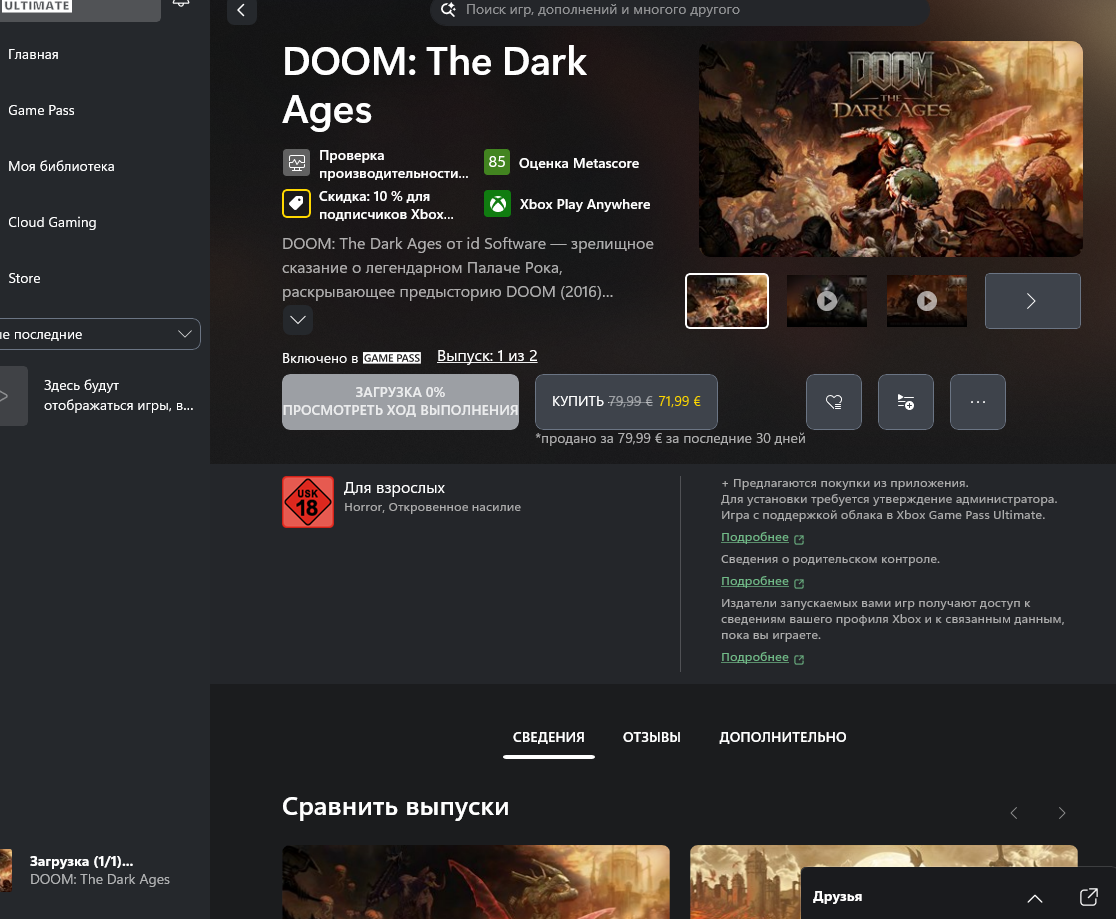Add game to play-later queue icon
Image resolution: width=1116 pixels, height=919 pixels.
905,402
